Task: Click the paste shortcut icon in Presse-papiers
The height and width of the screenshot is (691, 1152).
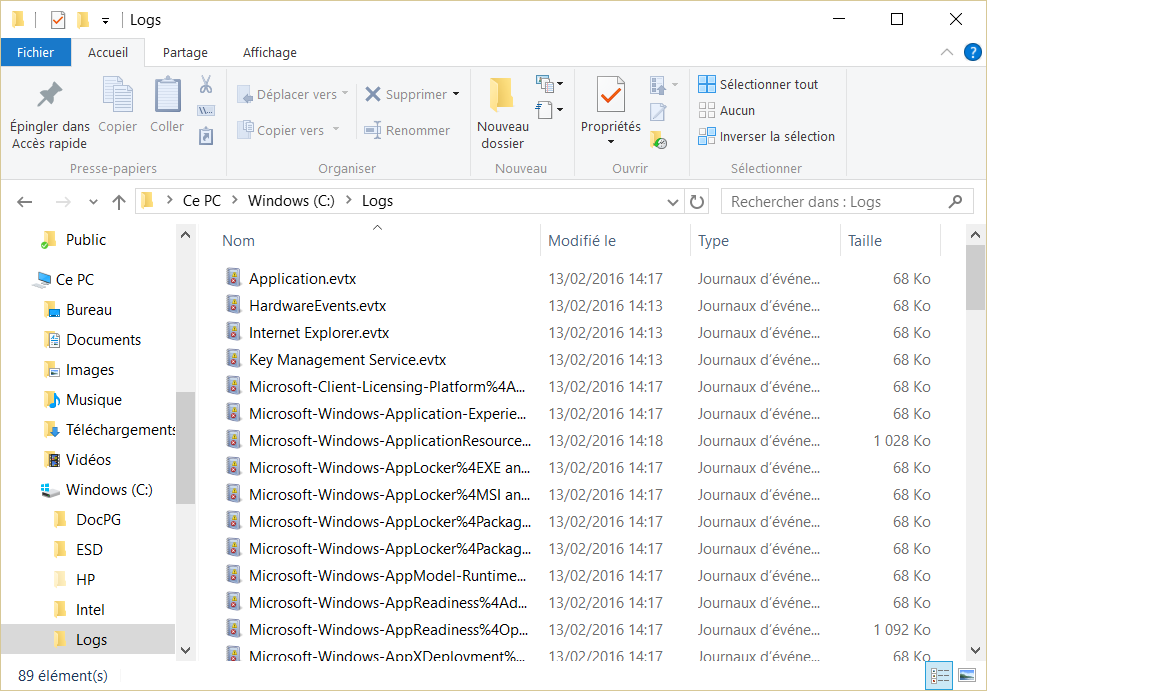Action: [x=206, y=136]
